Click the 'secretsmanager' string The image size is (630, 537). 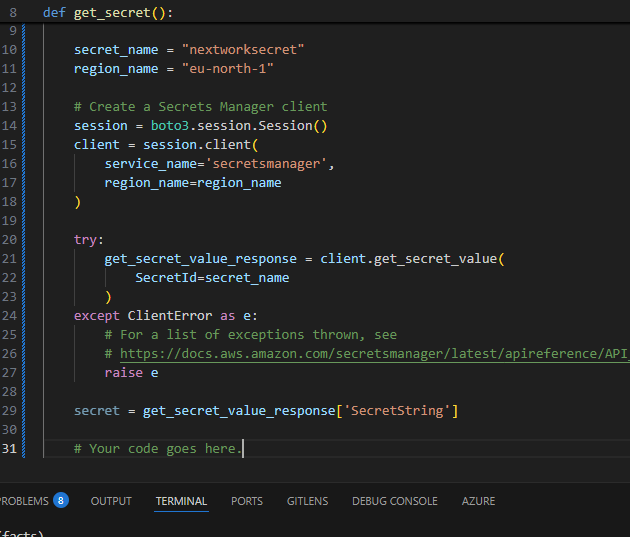pyautogui.click(x=266, y=164)
